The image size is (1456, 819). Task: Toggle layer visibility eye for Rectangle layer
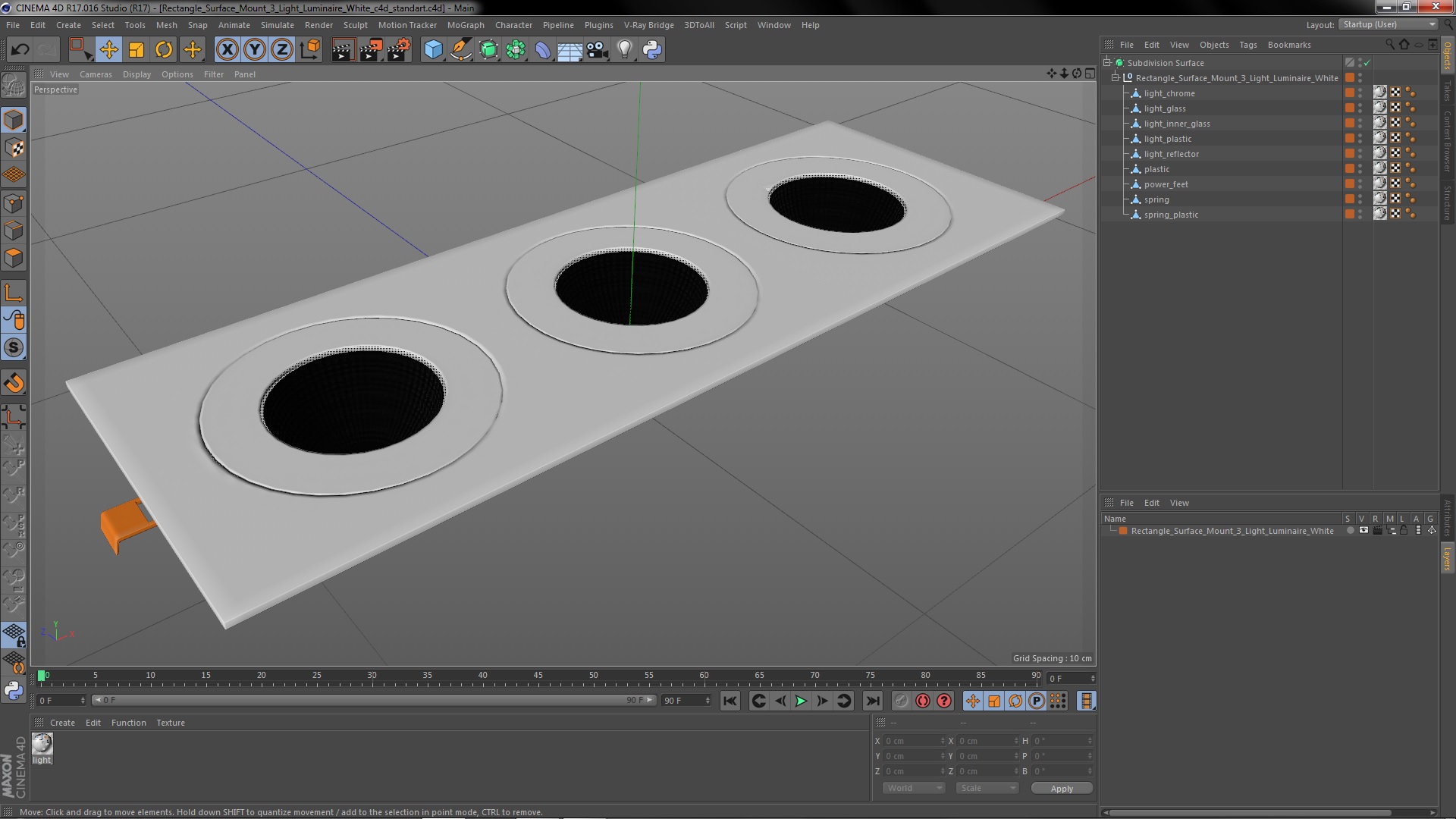pos(1363,531)
